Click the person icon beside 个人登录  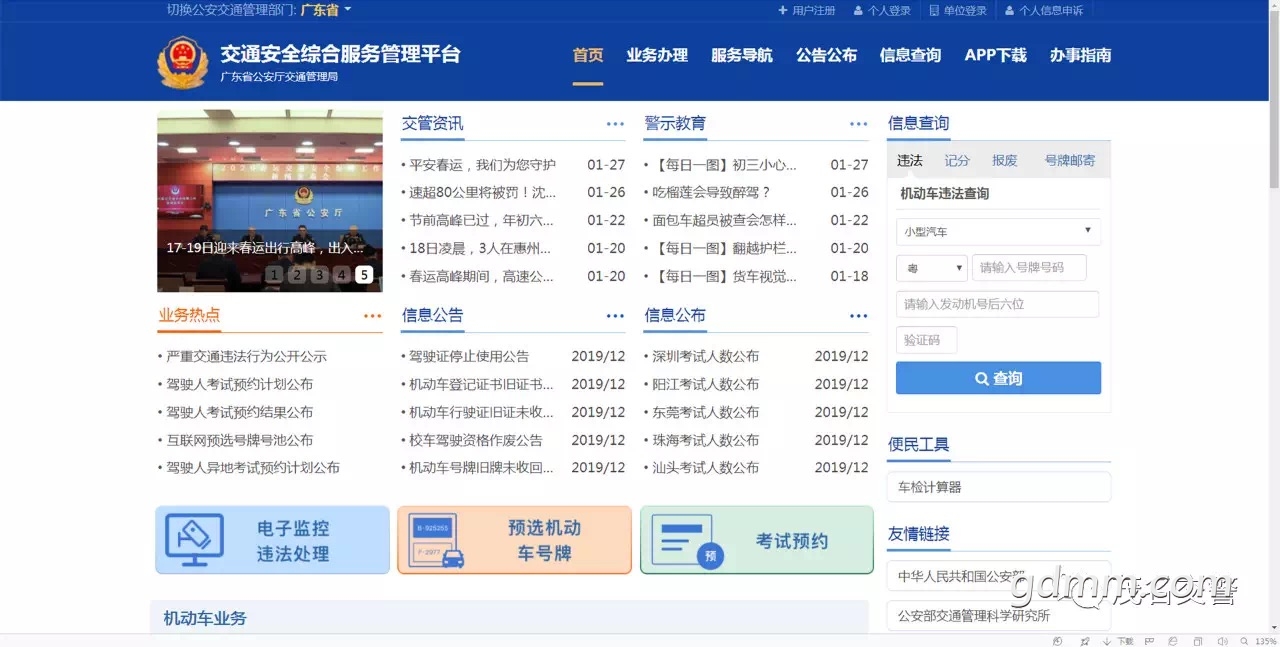click(x=858, y=10)
